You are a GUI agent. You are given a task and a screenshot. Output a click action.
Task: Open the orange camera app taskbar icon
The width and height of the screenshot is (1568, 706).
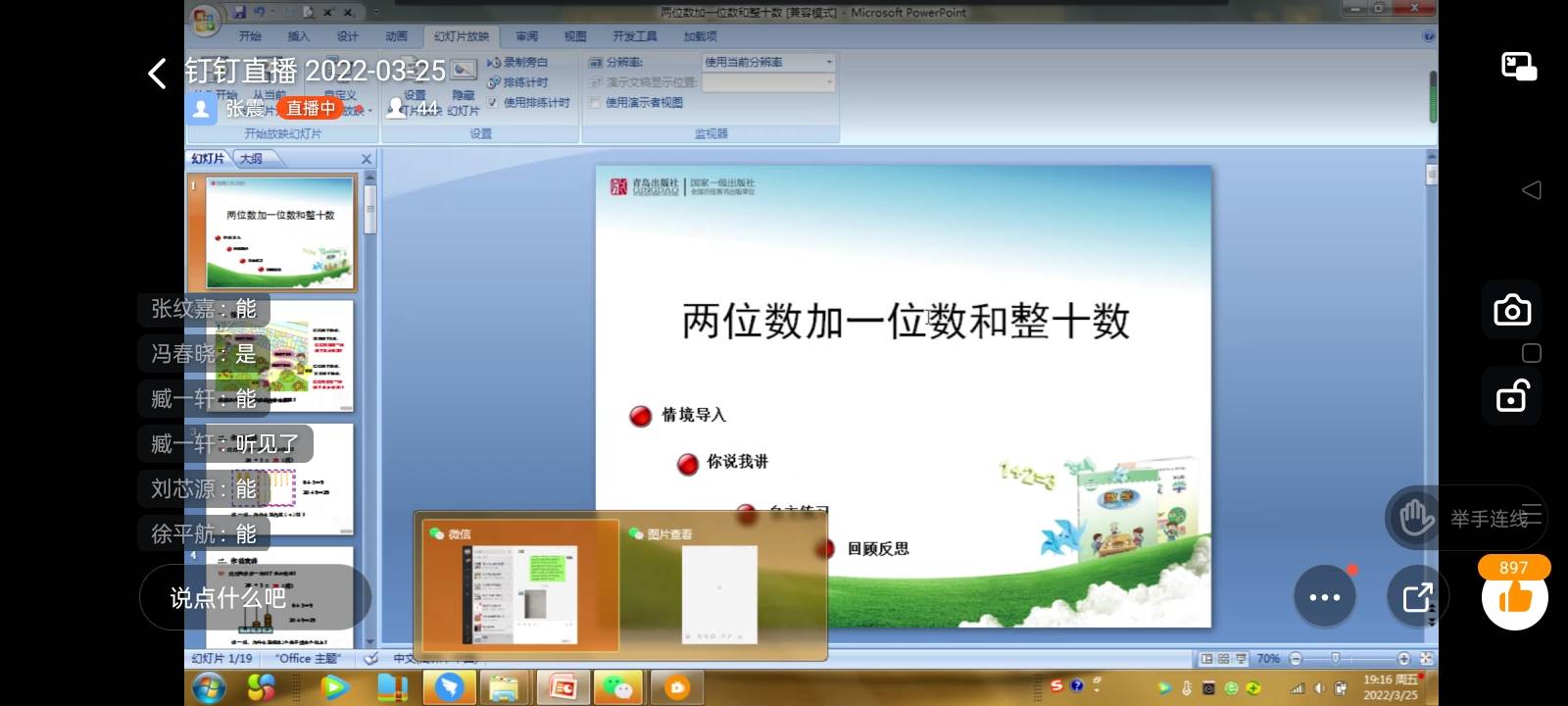pyautogui.click(x=676, y=688)
